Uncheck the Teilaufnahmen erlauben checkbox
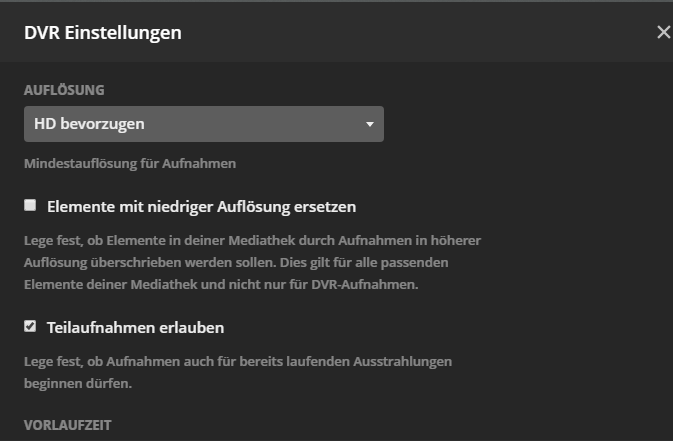 coord(30,326)
